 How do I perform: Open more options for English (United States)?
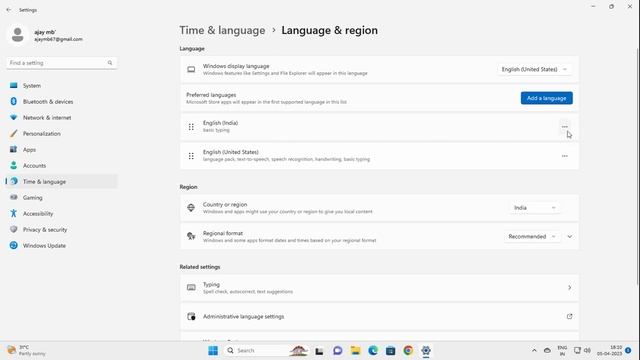pos(564,156)
